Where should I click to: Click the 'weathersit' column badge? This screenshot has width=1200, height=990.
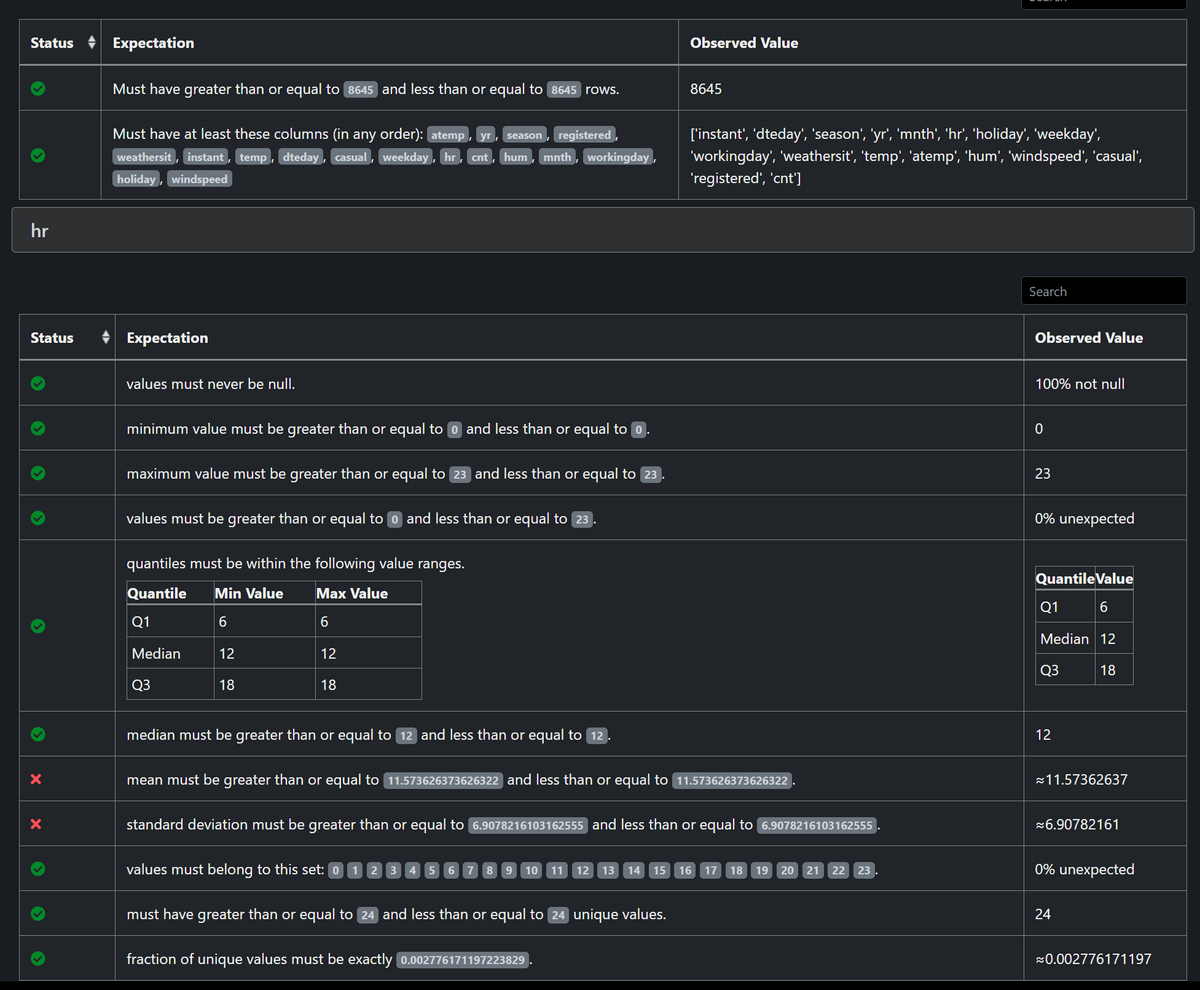click(x=145, y=157)
